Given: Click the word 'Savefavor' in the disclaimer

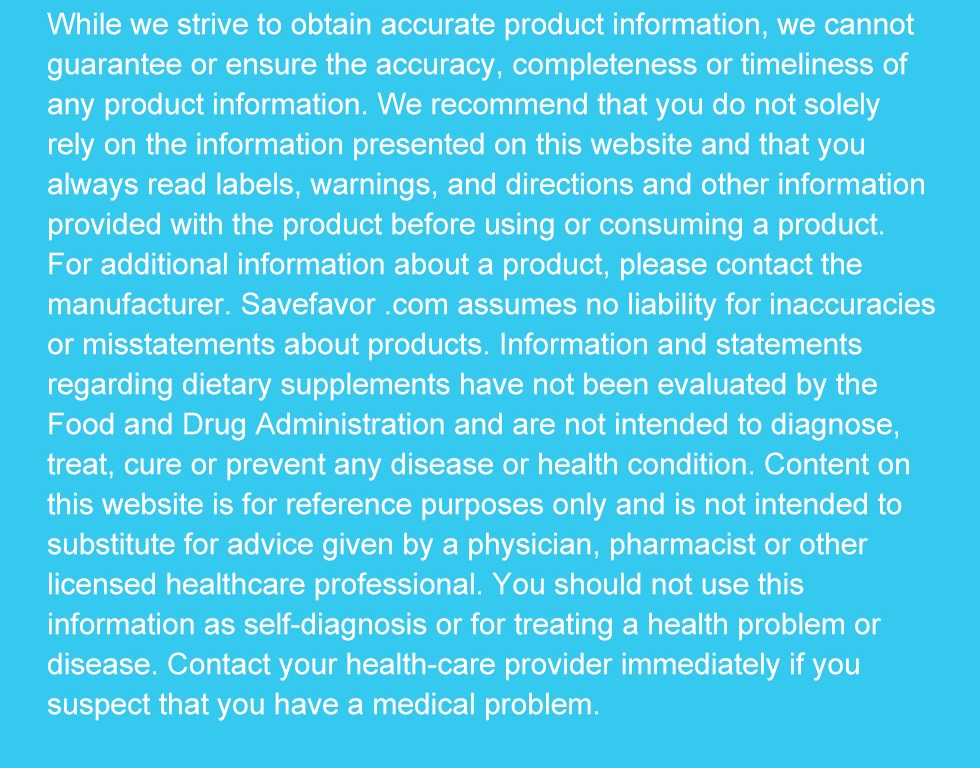Looking at the screenshot, I should (x=308, y=304).
